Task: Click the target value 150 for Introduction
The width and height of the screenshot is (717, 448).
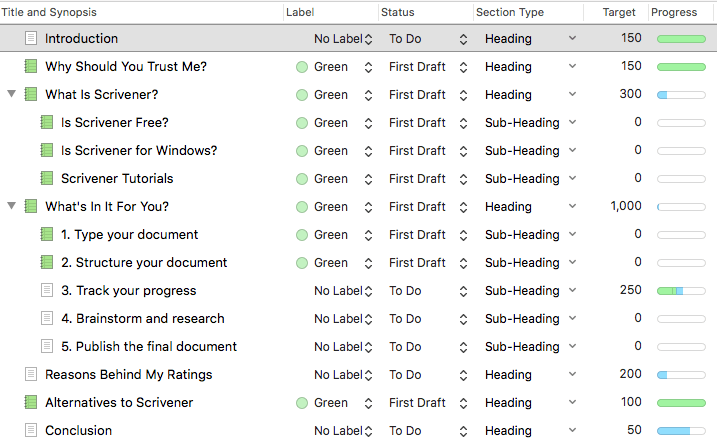Action: [631, 38]
